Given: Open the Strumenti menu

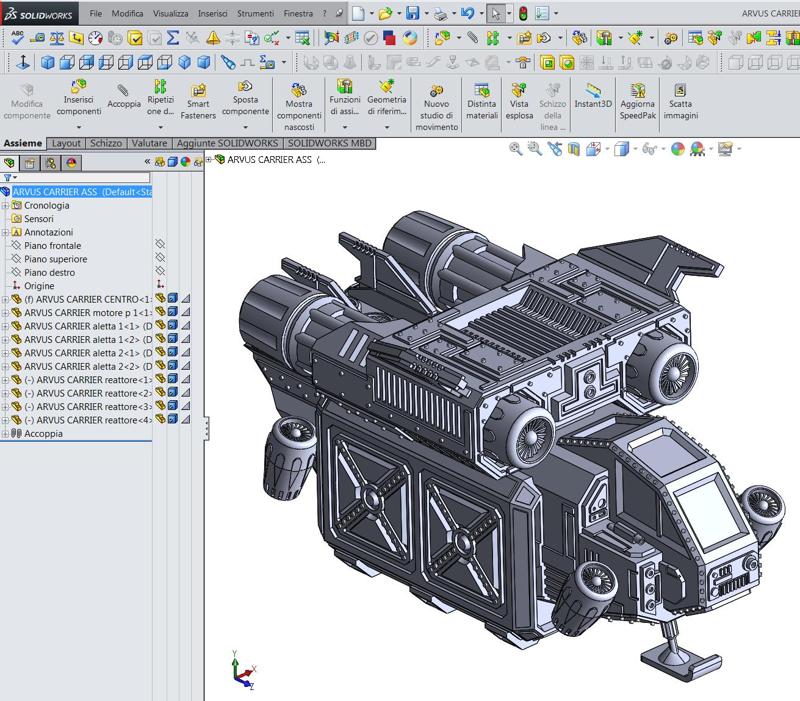Looking at the screenshot, I should (254, 15).
